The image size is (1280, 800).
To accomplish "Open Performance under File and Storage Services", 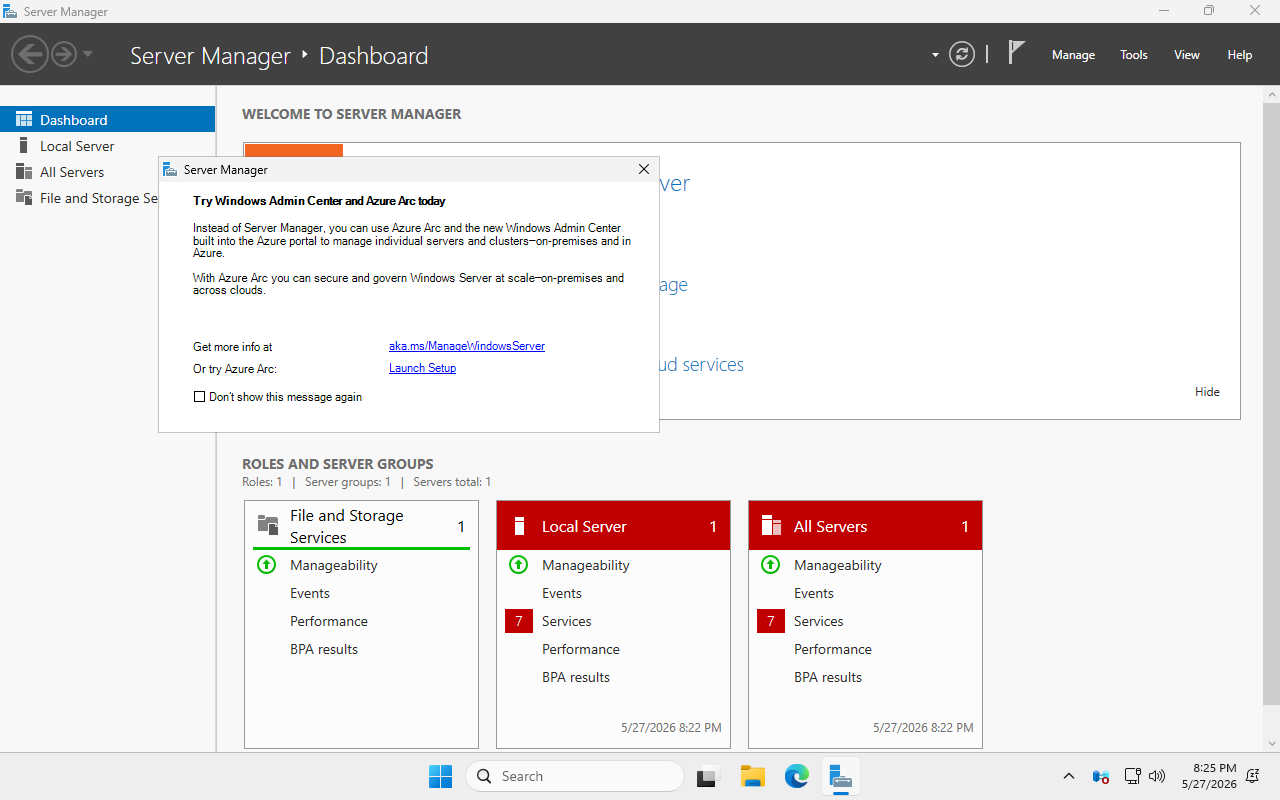I will tap(329, 621).
